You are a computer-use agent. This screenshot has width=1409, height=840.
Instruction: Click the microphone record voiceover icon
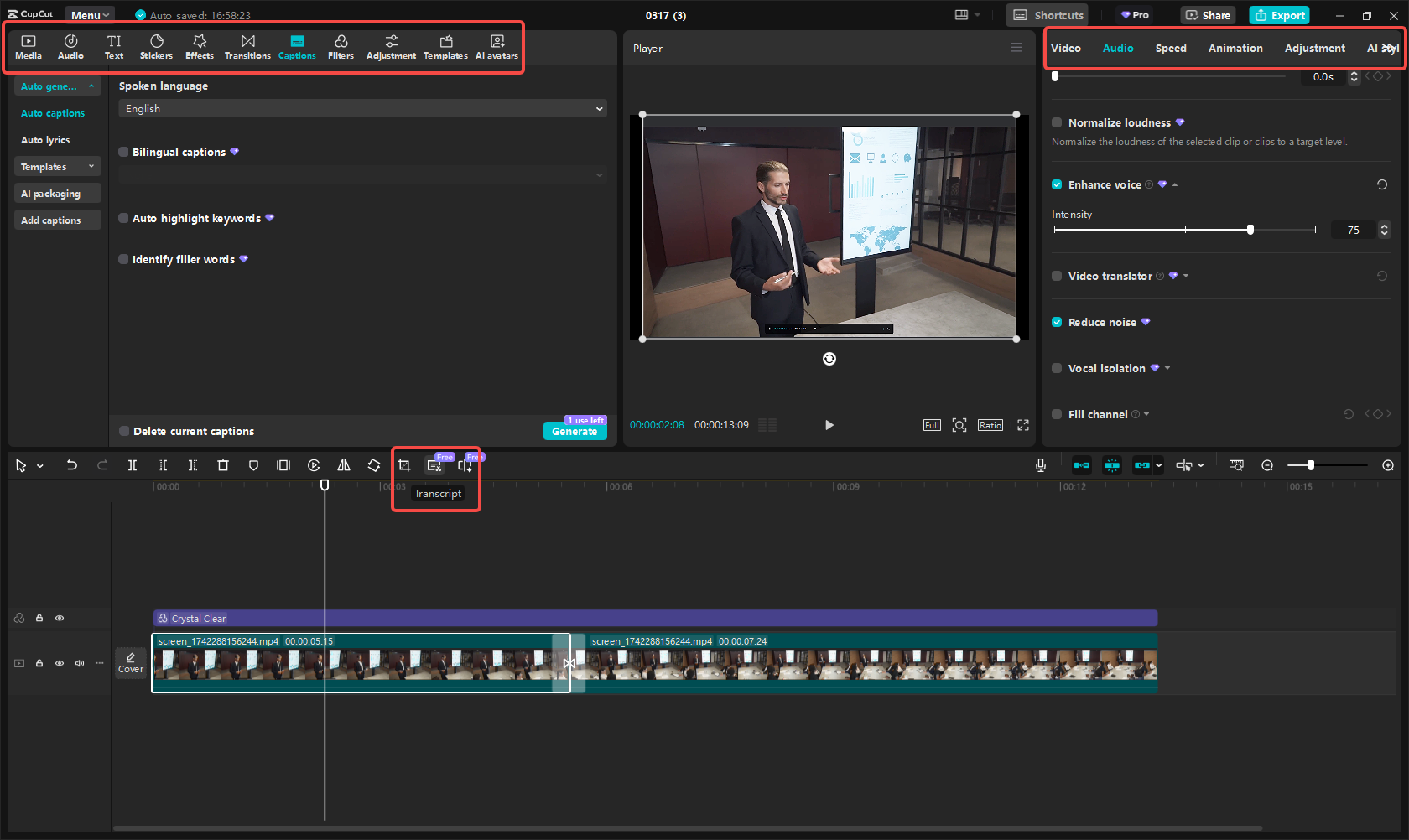tap(1041, 465)
